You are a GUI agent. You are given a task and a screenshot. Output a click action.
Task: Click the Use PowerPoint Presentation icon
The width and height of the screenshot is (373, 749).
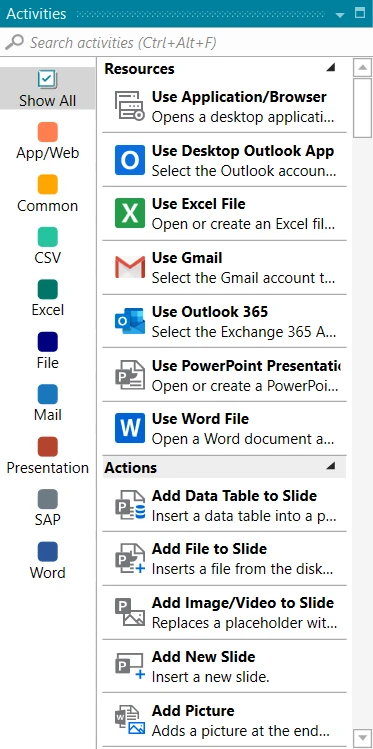130,374
